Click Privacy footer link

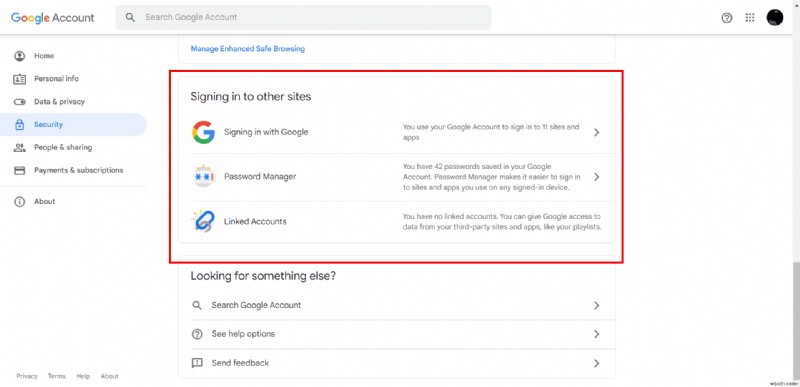click(27, 376)
